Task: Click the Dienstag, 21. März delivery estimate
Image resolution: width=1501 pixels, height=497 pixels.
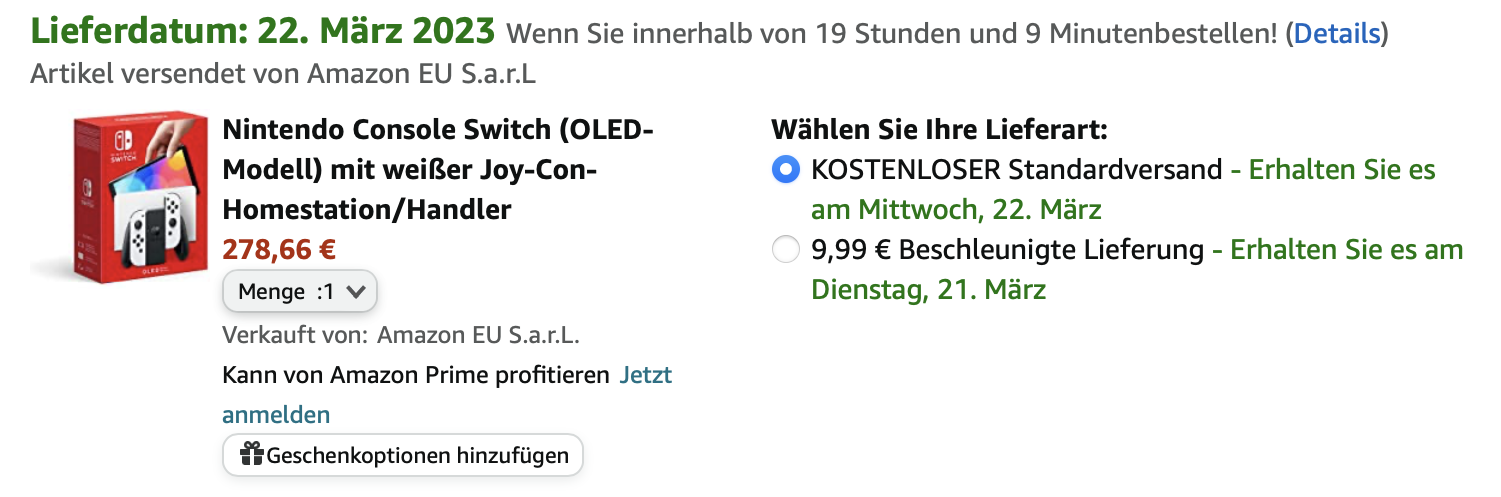Action: pos(928,290)
